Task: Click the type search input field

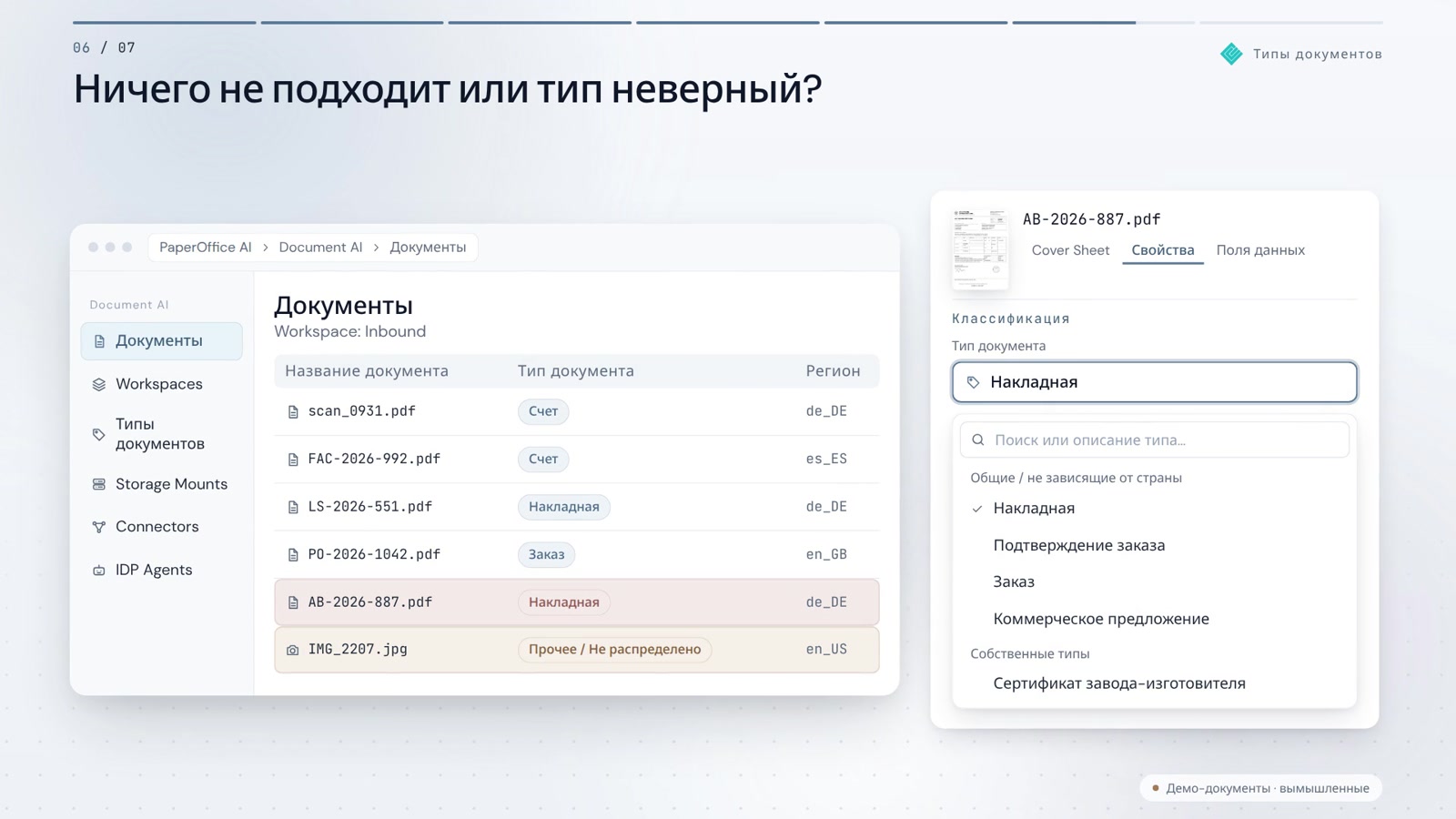Action: (x=1154, y=440)
